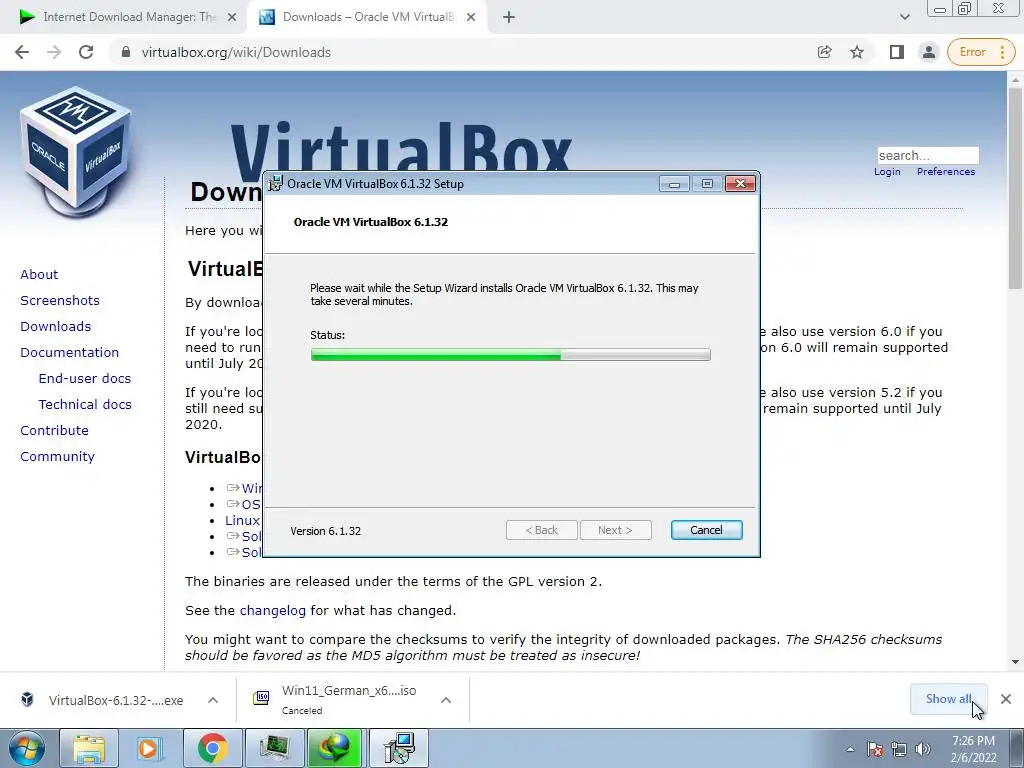Show all downloads
1024x768 pixels.
coord(948,699)
